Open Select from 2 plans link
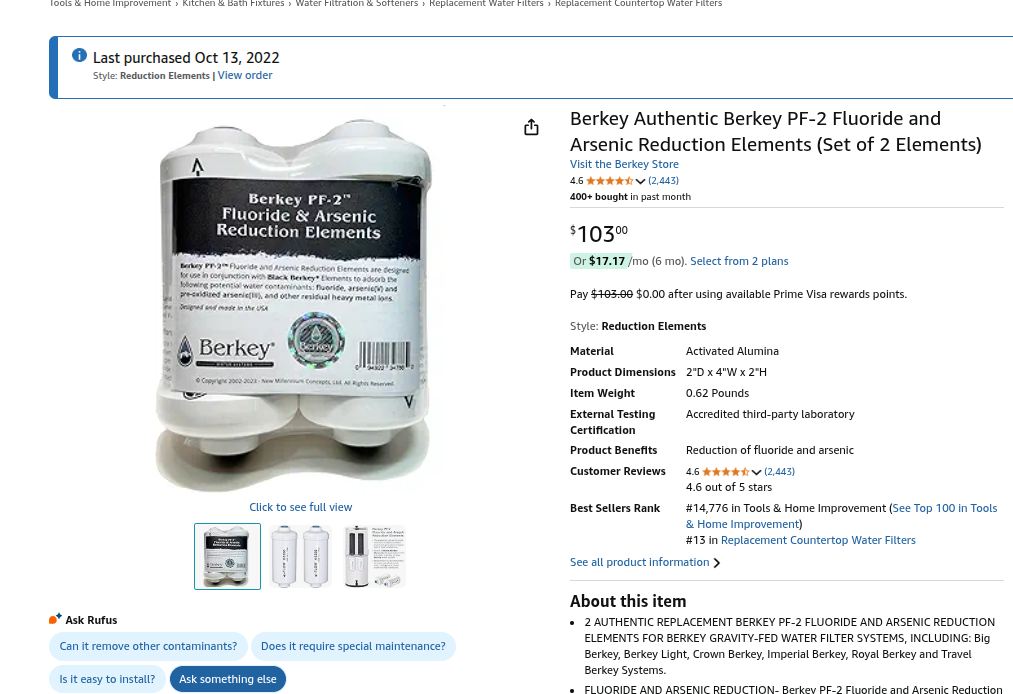This screenshot has height=694, width=1013. pyautogui.click(x=739, y=261)
